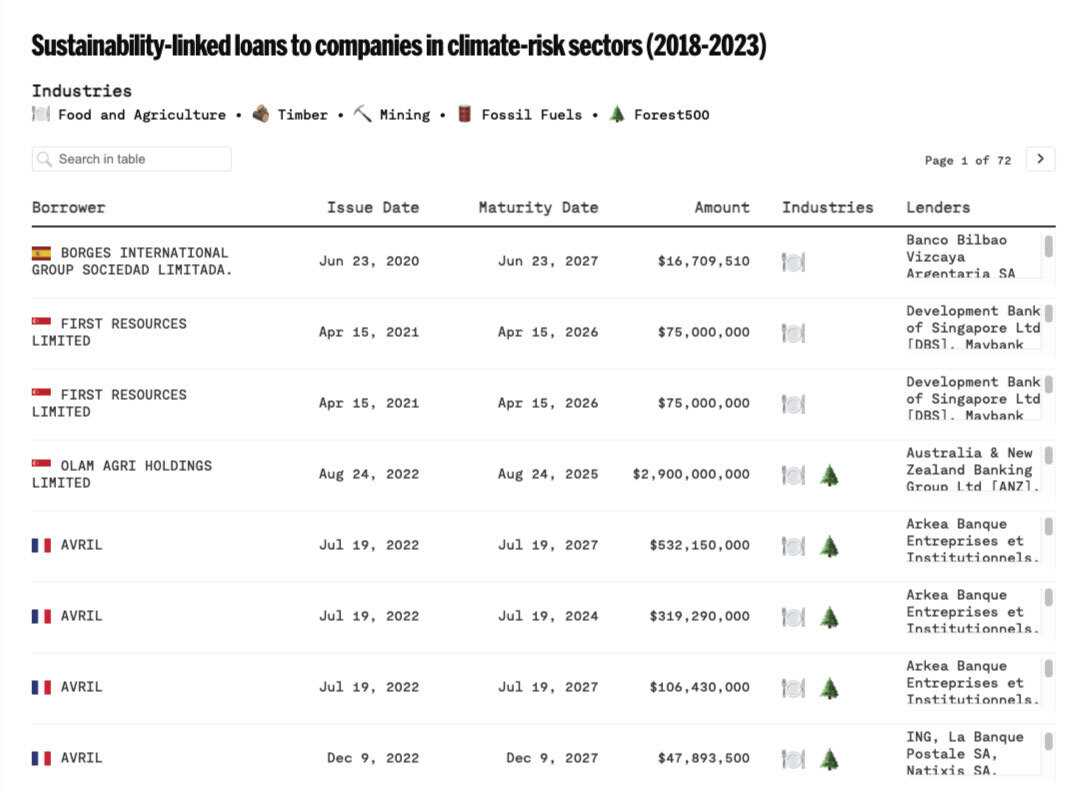This screenshot has width=1077, height=792.
Task: Sort table by Maturity Date header
Action: click(x=538, y=208)
